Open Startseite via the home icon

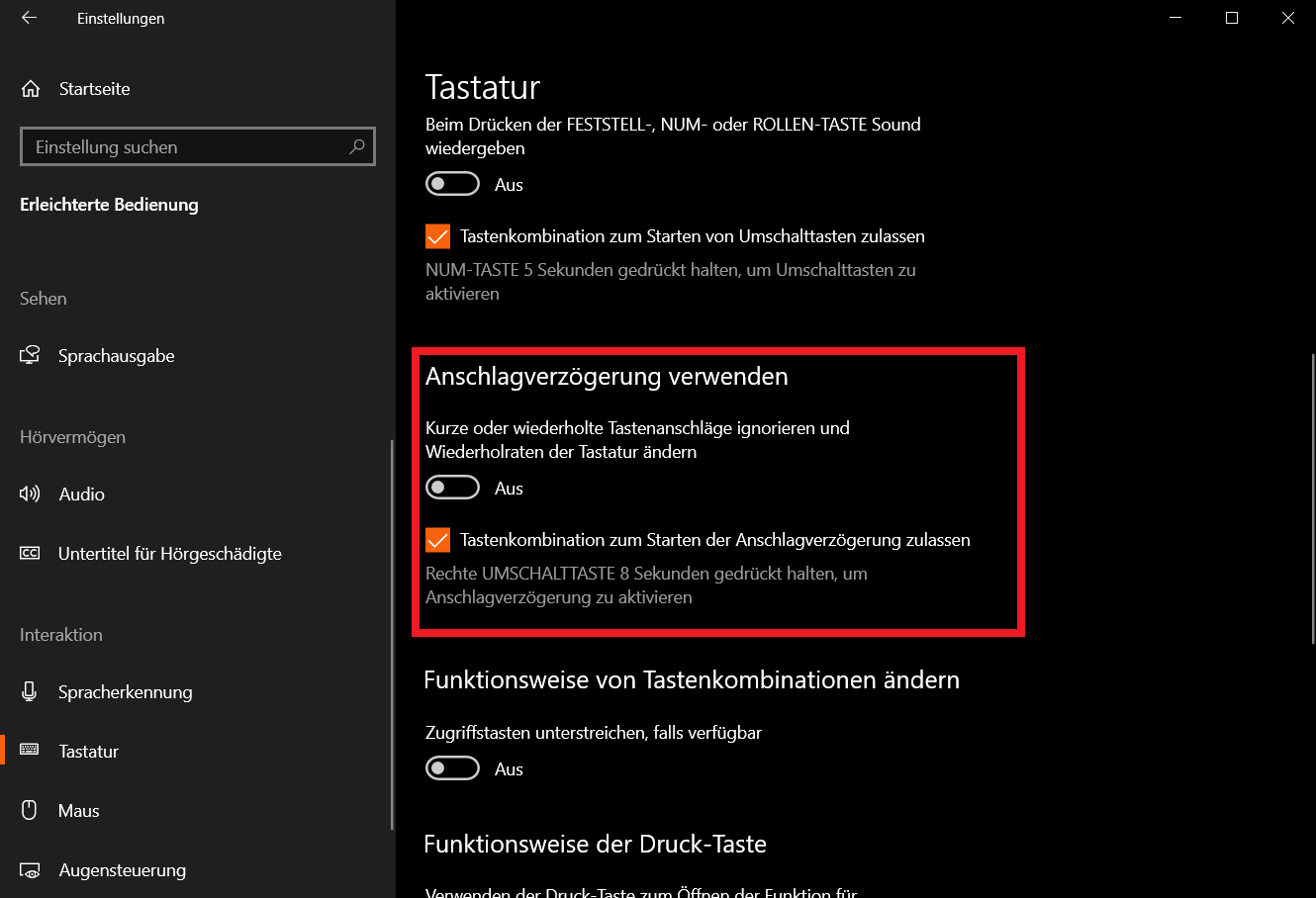tap(31, 89)
